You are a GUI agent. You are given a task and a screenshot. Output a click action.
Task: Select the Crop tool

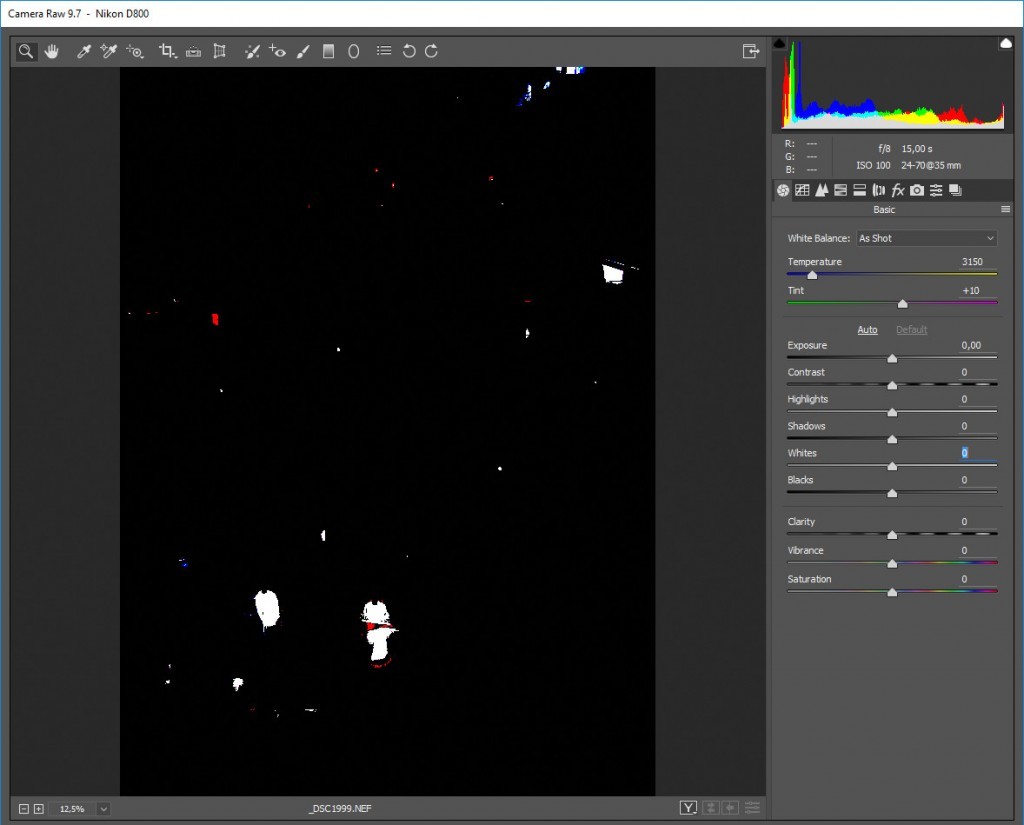pos(168,51)
